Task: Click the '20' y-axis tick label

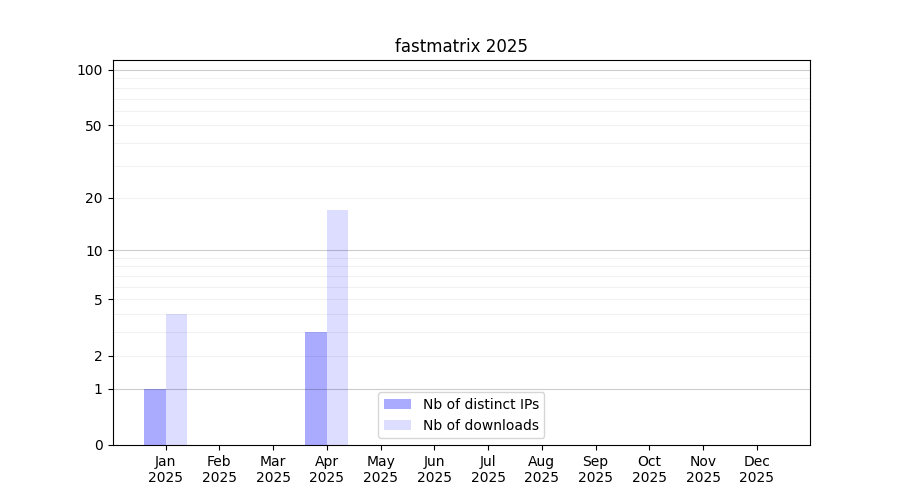Action: [x=94, y=198]
